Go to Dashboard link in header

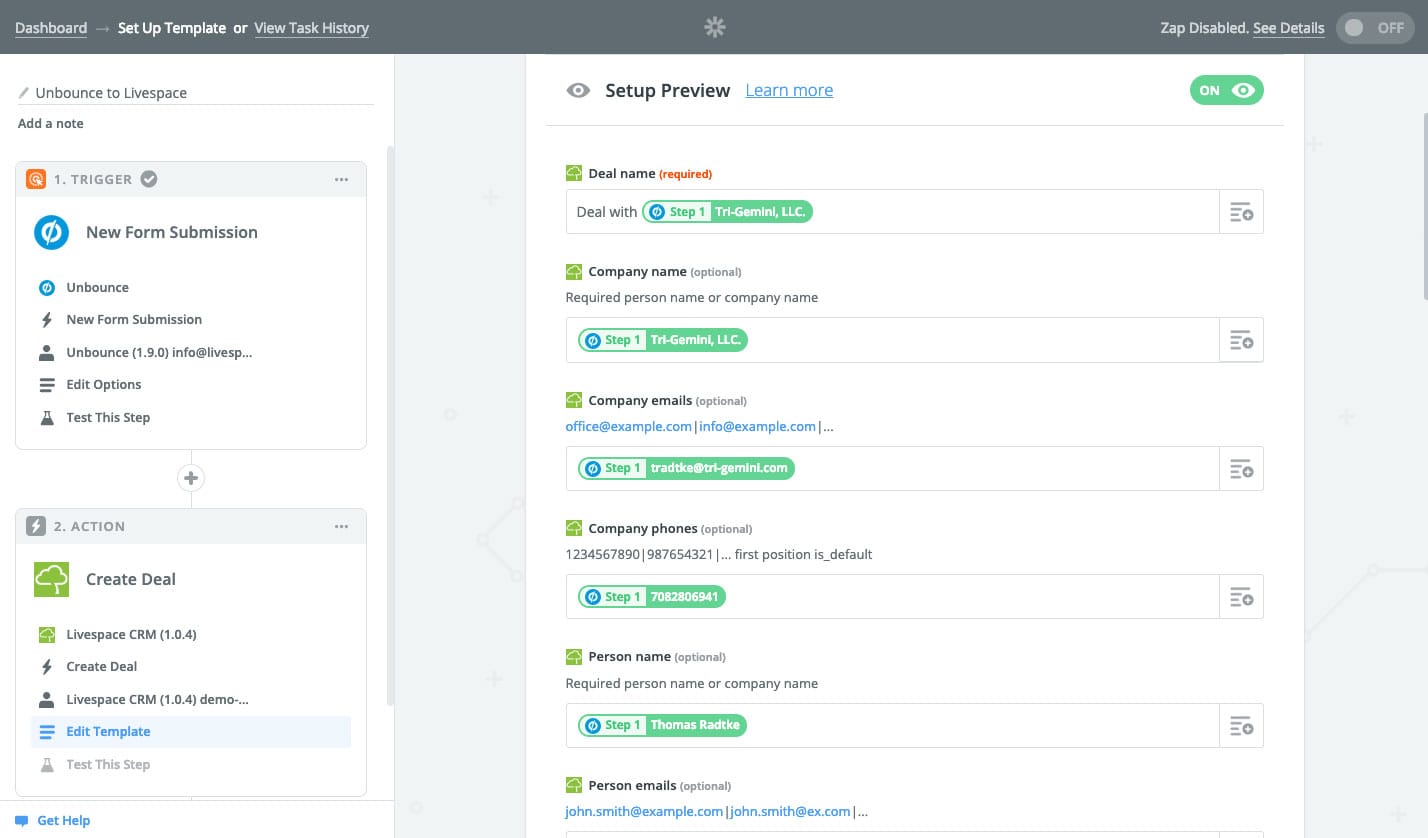[51, 28]
